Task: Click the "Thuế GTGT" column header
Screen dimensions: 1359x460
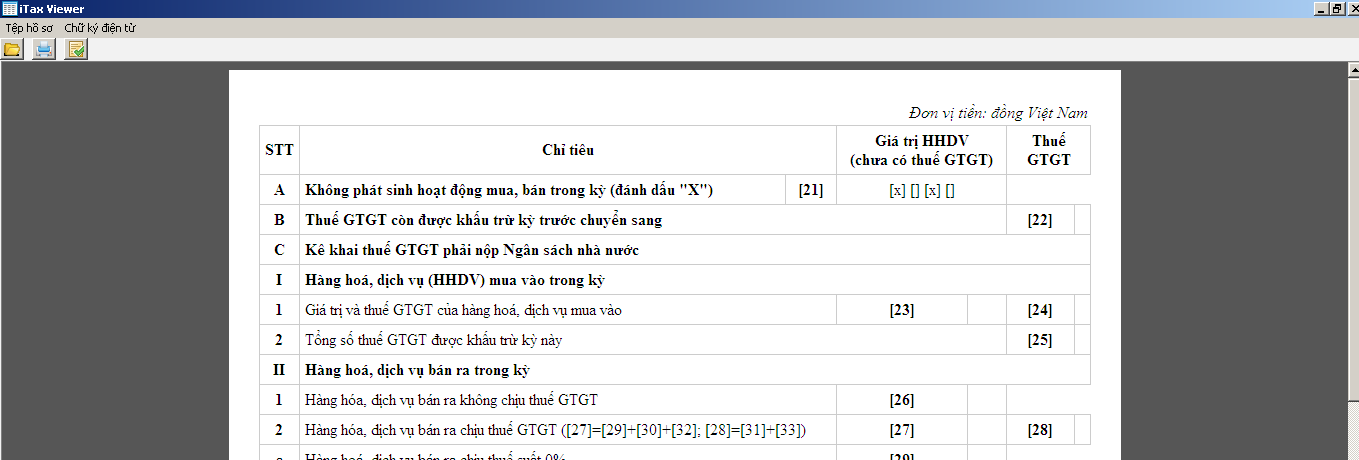Action: [x=1048, y=150]
